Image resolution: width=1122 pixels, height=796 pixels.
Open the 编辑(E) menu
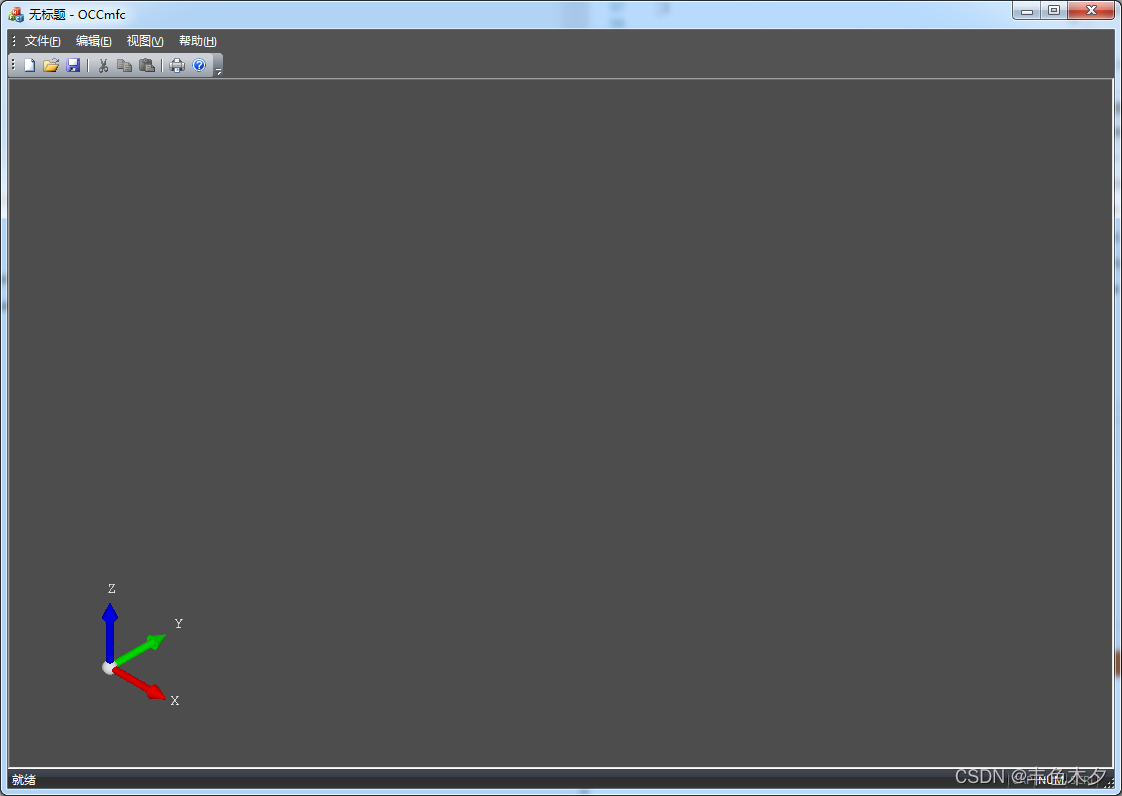click(94, 41)
